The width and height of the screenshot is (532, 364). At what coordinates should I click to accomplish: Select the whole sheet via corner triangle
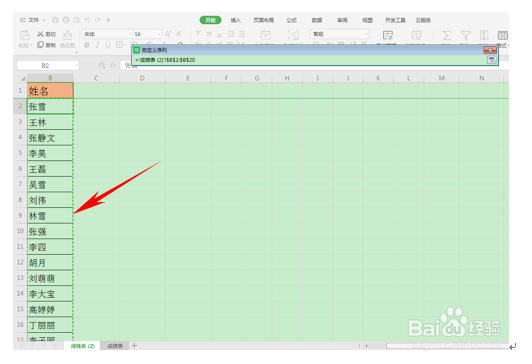(22, 78)
